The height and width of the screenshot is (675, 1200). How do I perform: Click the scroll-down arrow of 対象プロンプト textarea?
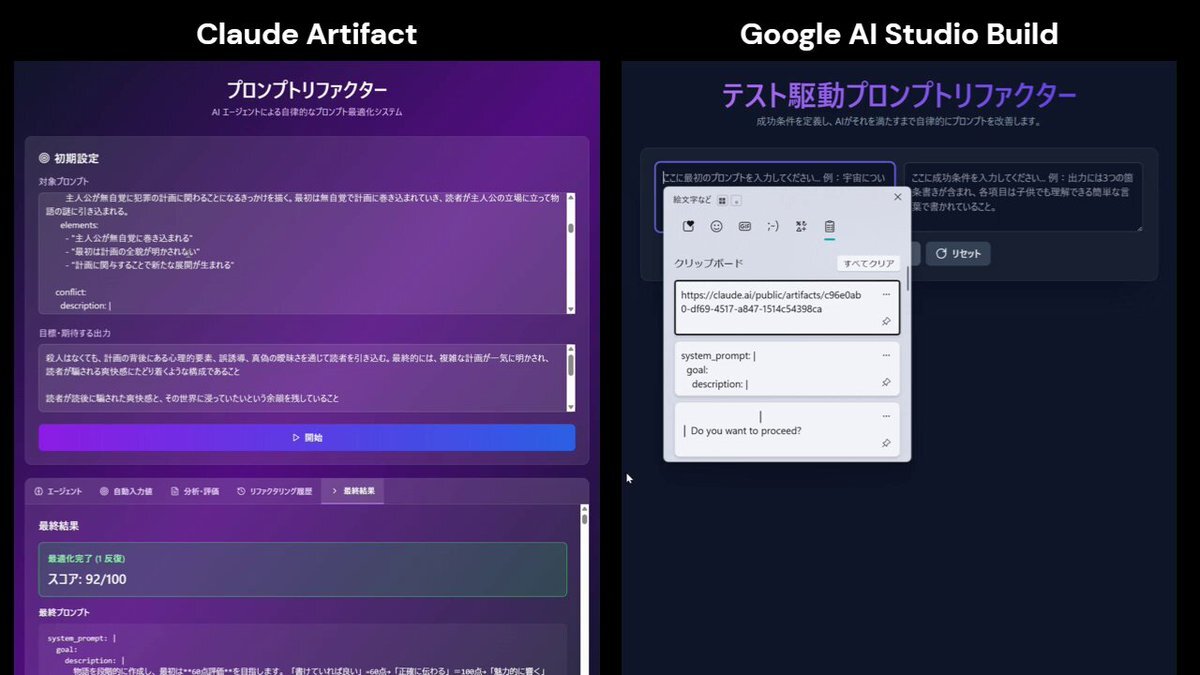pos(571,308)
